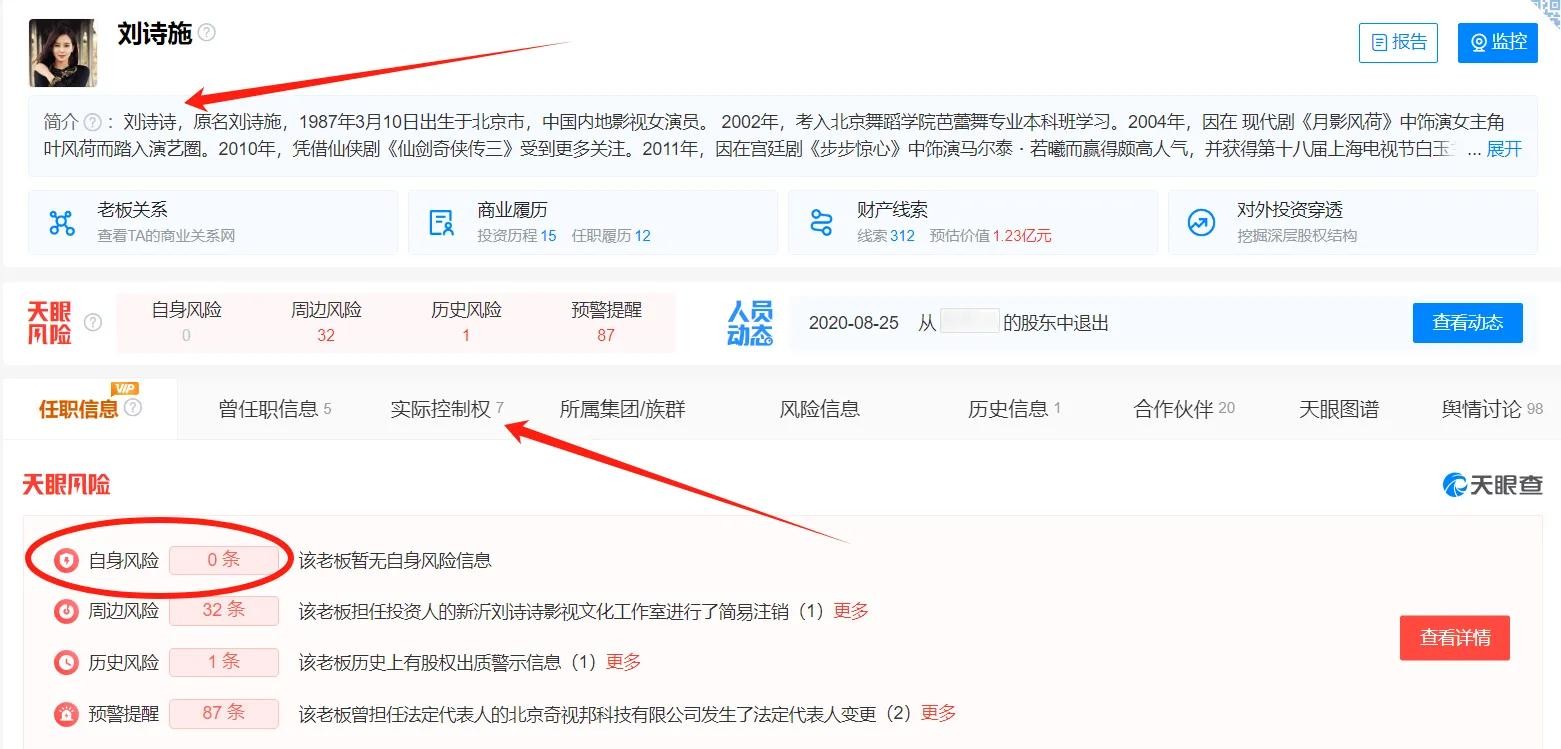Click the 北京奇视邦科技有限公司 warning description
Image resolution: width=1561 pixels, height=749 pixels.
pyautogui.click(x=605, y=714)
